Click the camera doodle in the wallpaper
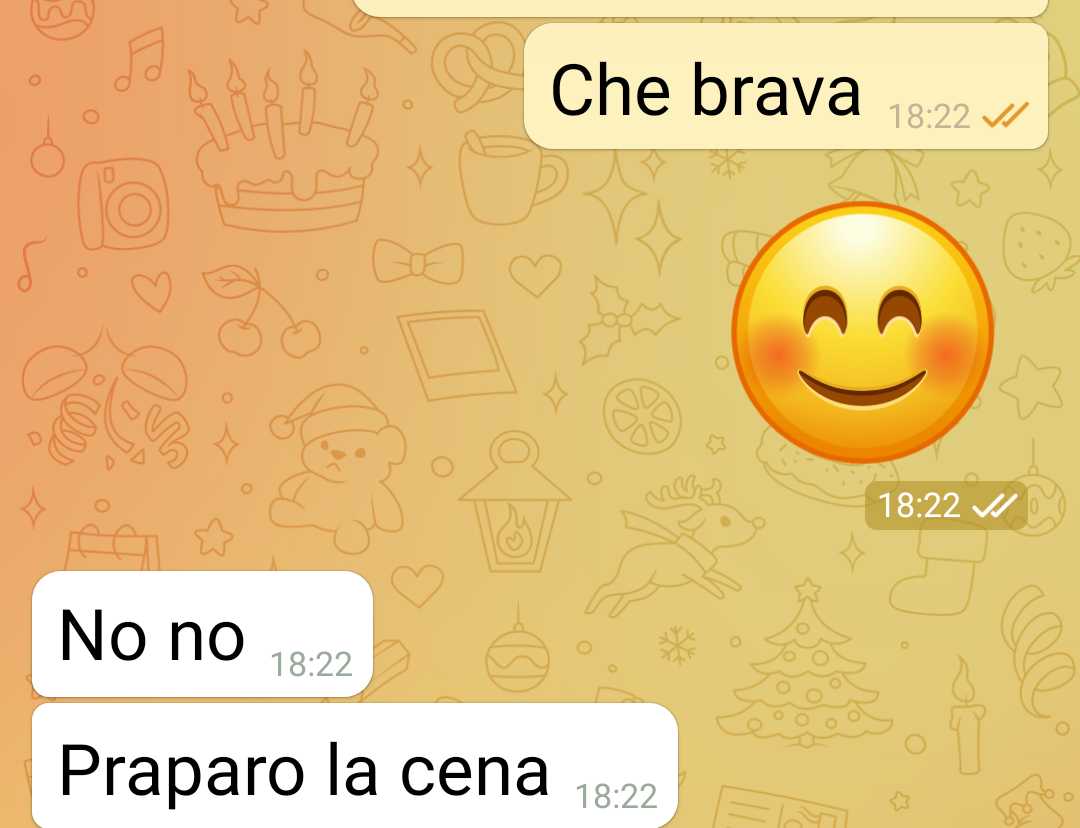This screenshot has height=828, width=1080. (123, 205)
